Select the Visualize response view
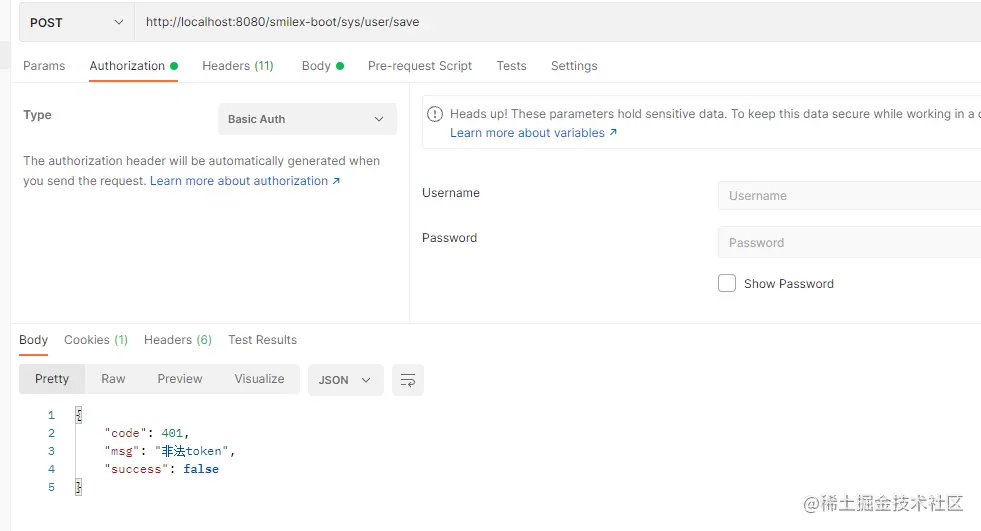This screenshot has width=981, height=531. [x=259, y=379]
